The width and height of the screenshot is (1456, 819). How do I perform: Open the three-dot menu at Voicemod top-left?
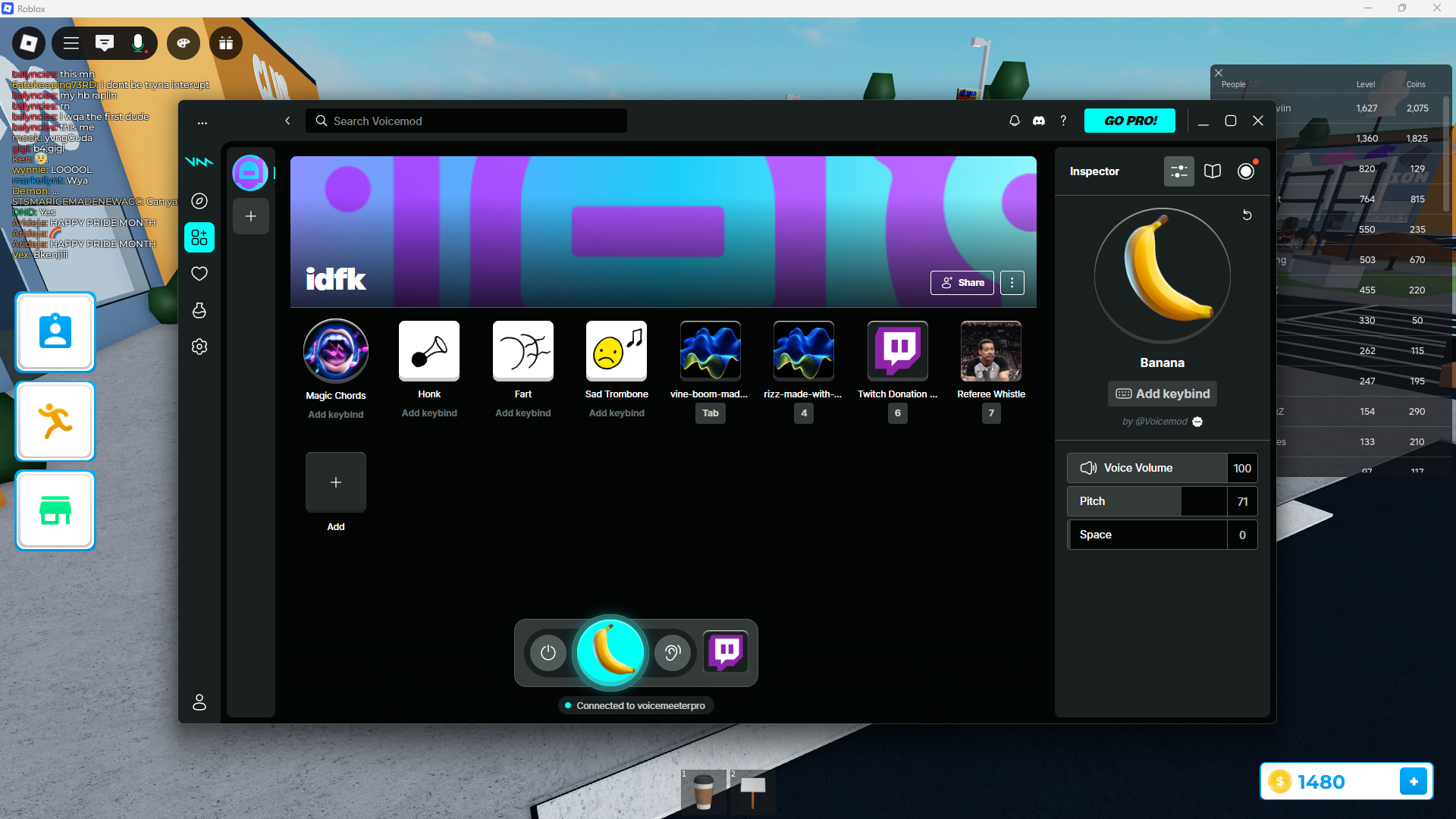coord(202,122)
